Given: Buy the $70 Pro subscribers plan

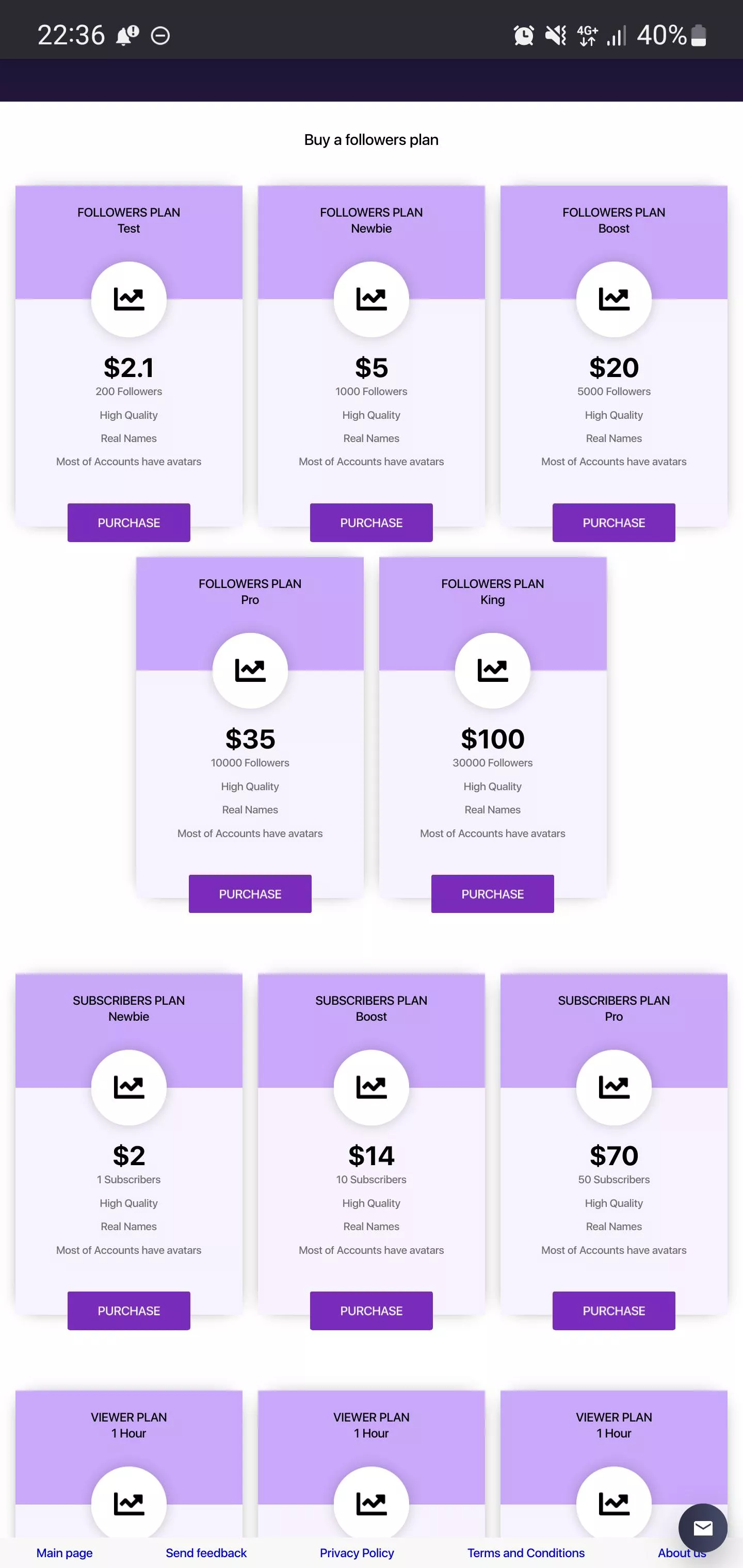Looking at the screenshot, I should (x=613, y=1311).
